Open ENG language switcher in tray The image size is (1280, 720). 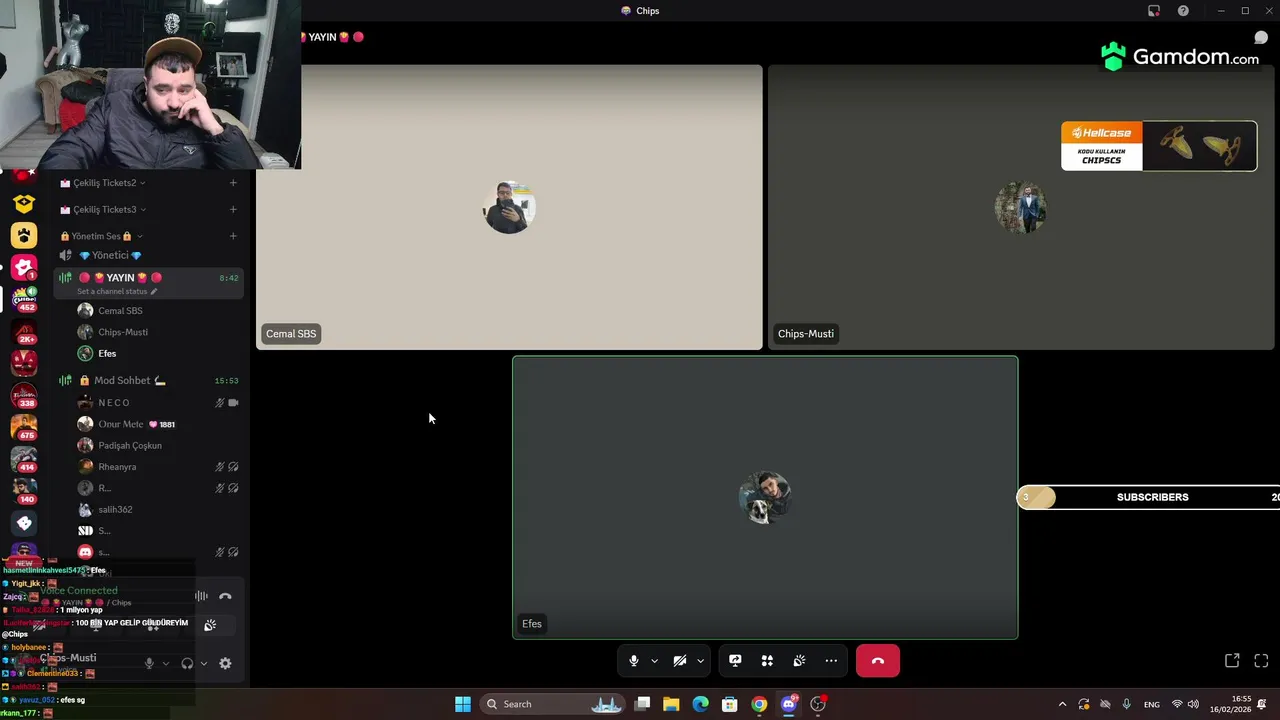(x=1152, y=704)
